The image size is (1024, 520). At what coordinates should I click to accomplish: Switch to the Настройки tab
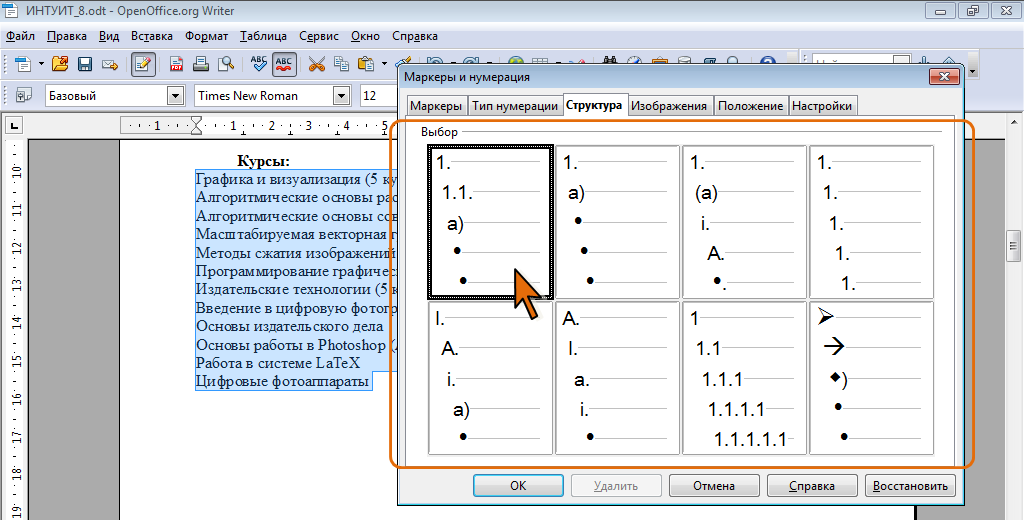pyautogui.click(x=822, y=106)
